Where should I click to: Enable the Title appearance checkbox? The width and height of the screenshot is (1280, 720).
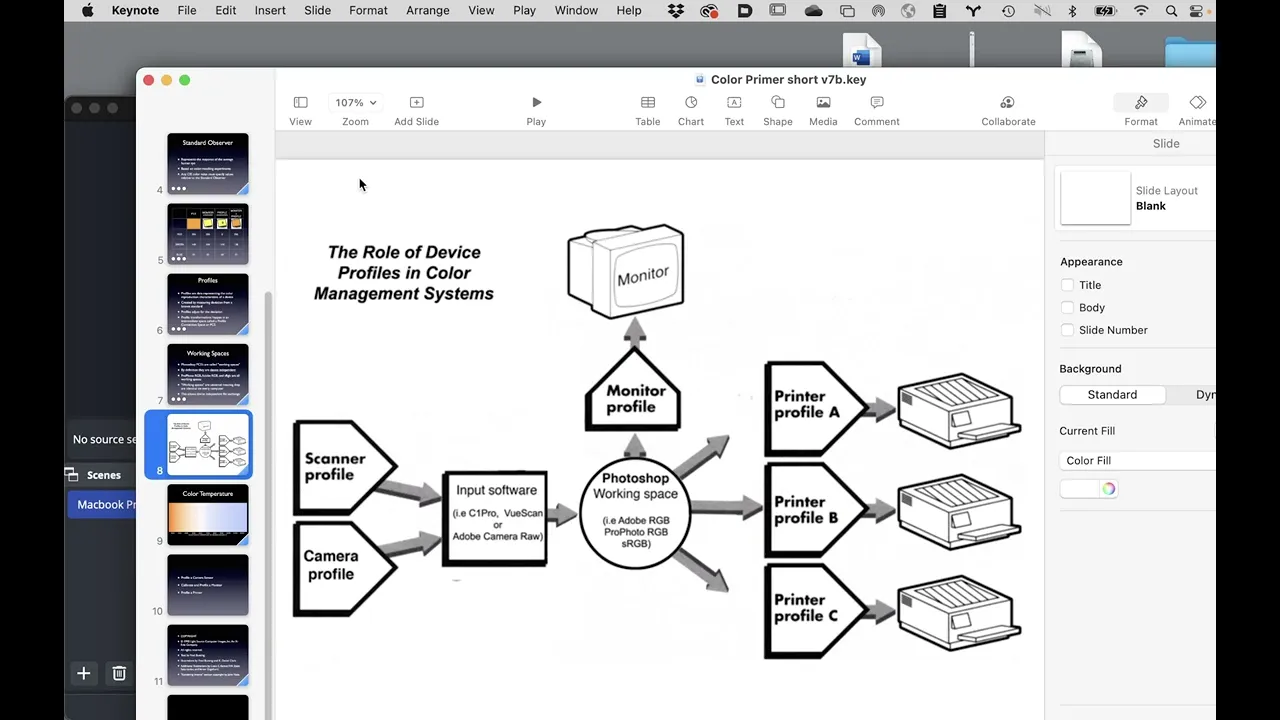1067,285
